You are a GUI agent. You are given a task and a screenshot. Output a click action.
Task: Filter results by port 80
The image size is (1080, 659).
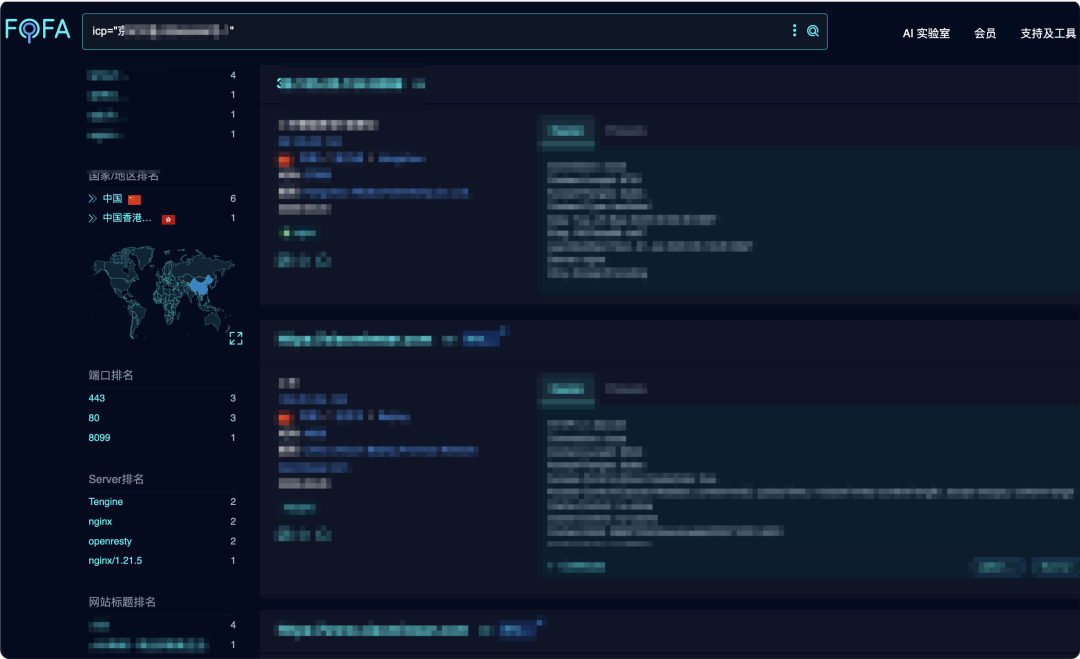pyautogui.click(x=94, y=418)
